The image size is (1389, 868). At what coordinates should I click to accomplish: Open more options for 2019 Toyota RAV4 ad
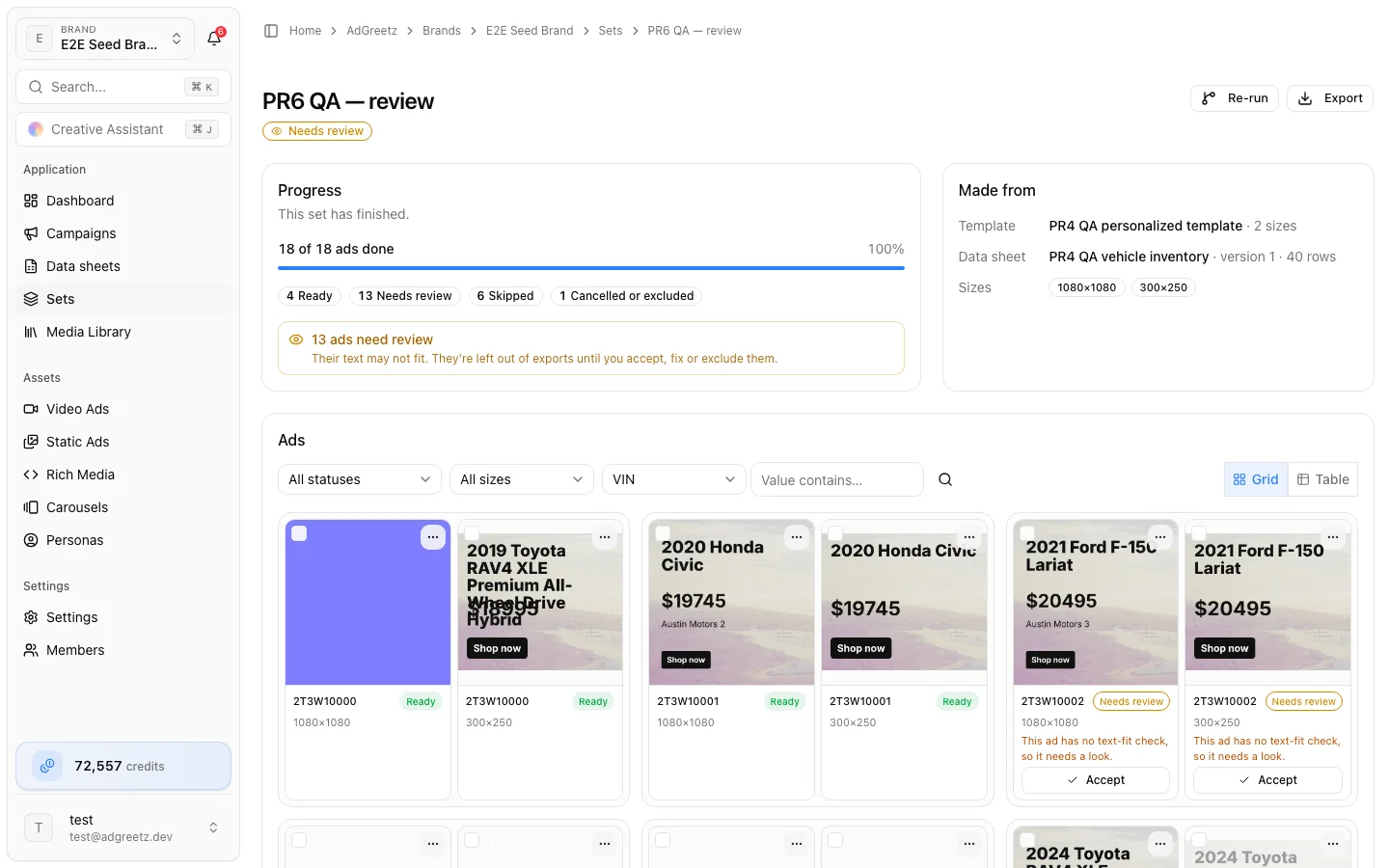[605, 537]
